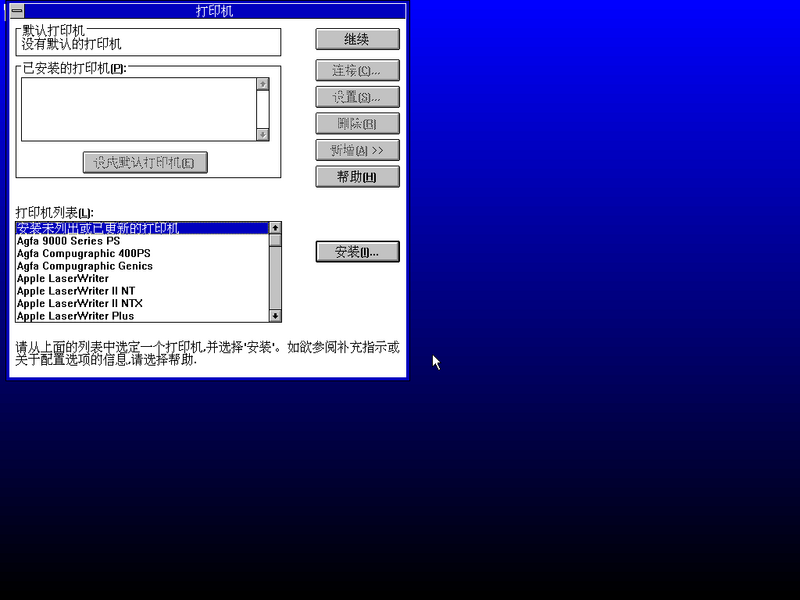Select Apple LaserWriter Plus entry
Viewport: 800px width, 600px height.
(x=142, y=316)
